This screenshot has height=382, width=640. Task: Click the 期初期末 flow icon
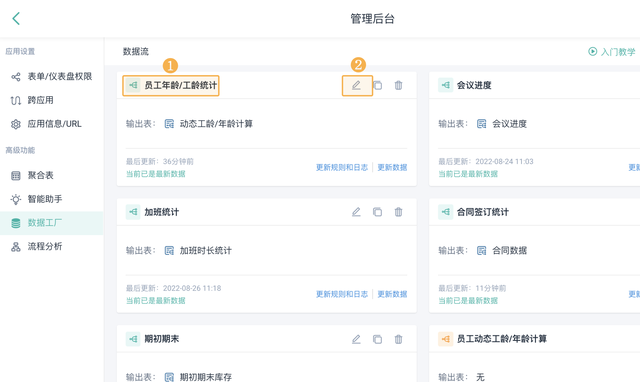click(133, 339)
